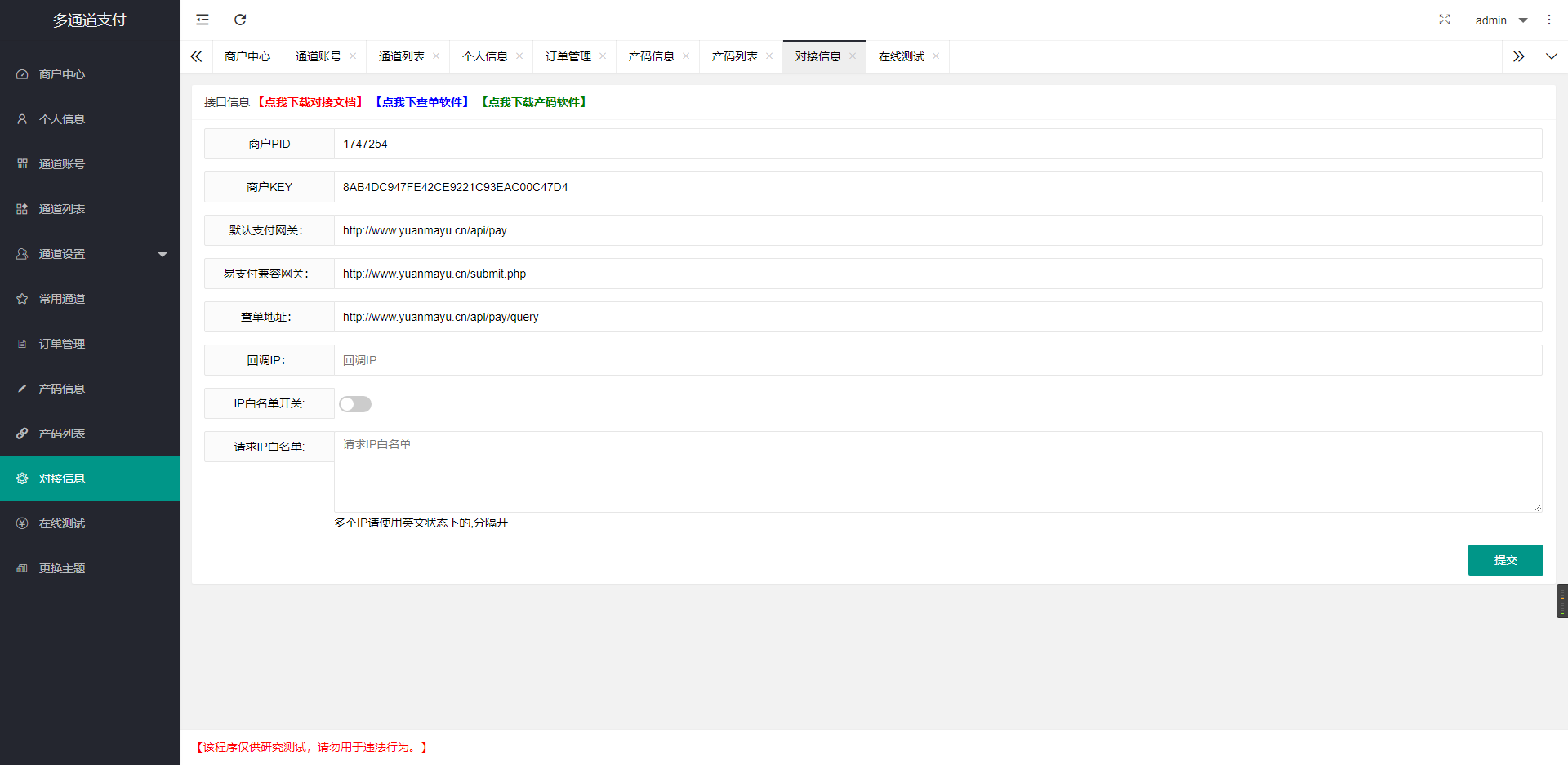Open the vertical three-dots more menu
1568x765 pixels.
click(x=1548, y=20)
